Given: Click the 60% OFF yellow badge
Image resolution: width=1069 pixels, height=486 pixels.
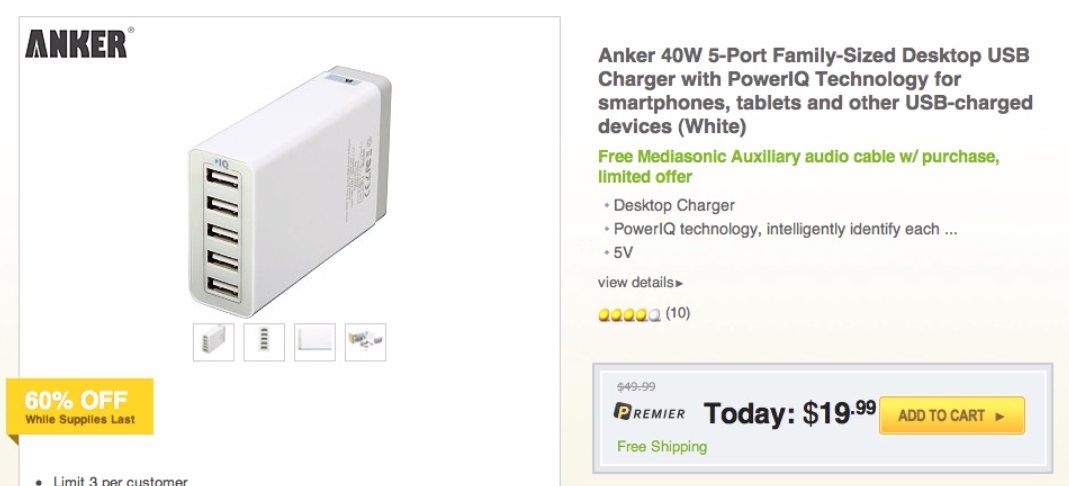Looking at the screenshot, I should [x=80, y=406].
